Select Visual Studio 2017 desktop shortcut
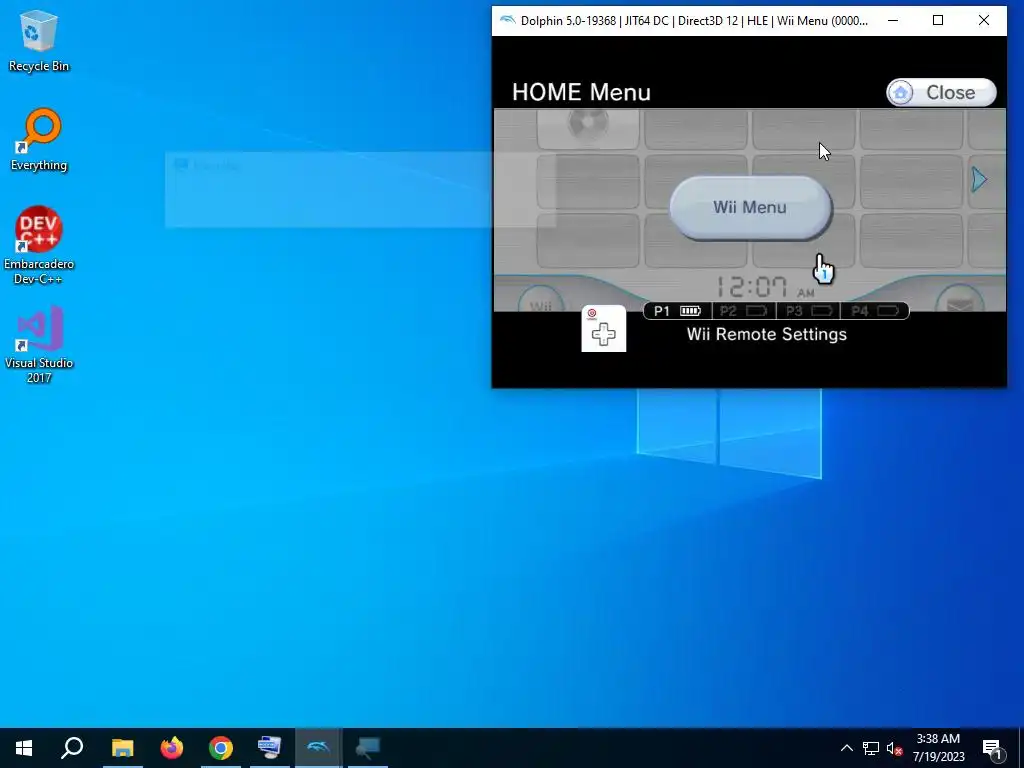This screenshot has height=768, width=1024. pos(39,344)
